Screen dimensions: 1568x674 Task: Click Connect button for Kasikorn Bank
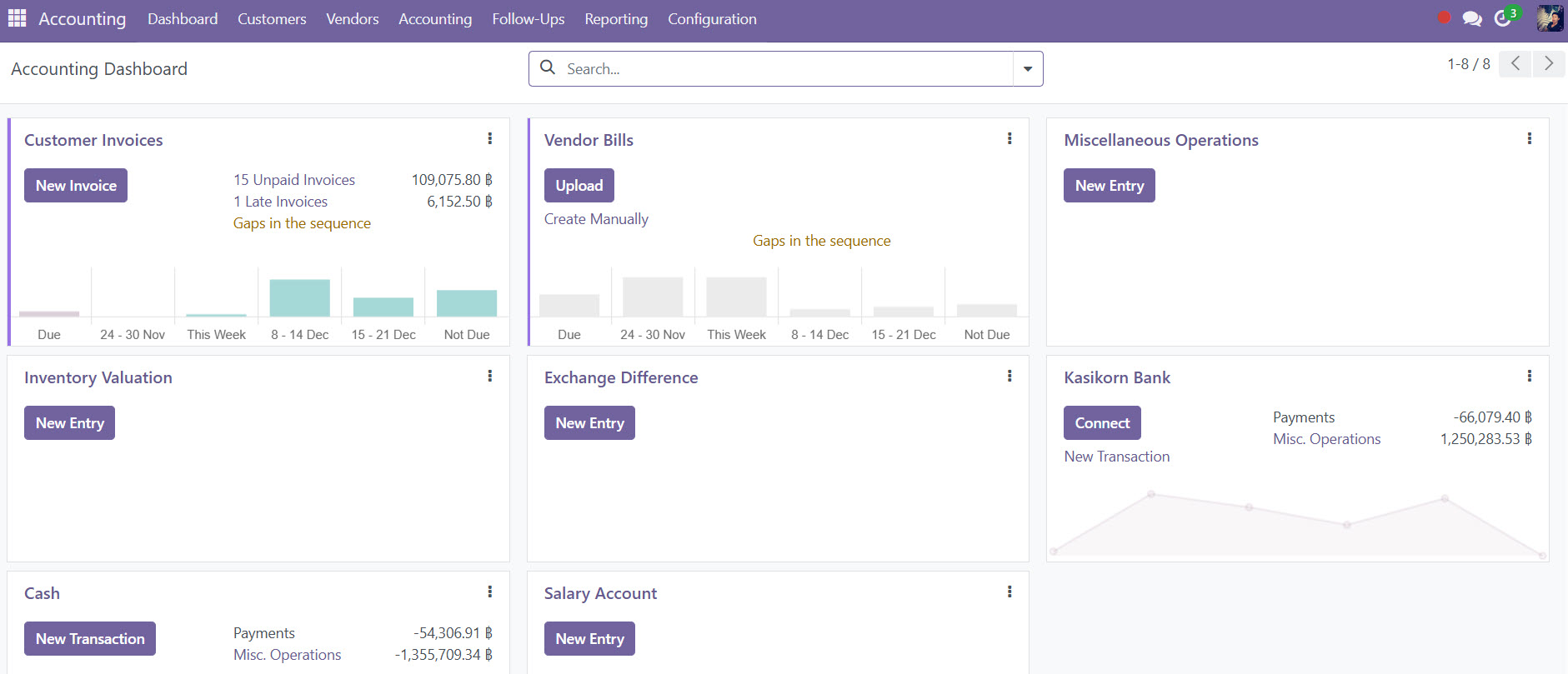tap(1101, 423)
